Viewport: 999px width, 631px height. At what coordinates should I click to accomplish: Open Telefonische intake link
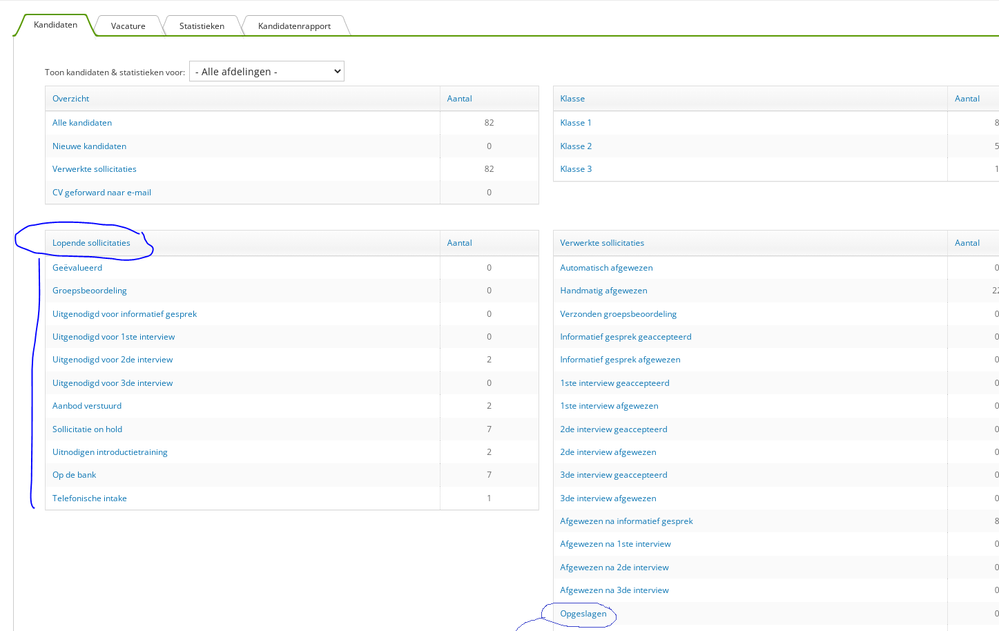pyautogui.click(x=89, y=498)
